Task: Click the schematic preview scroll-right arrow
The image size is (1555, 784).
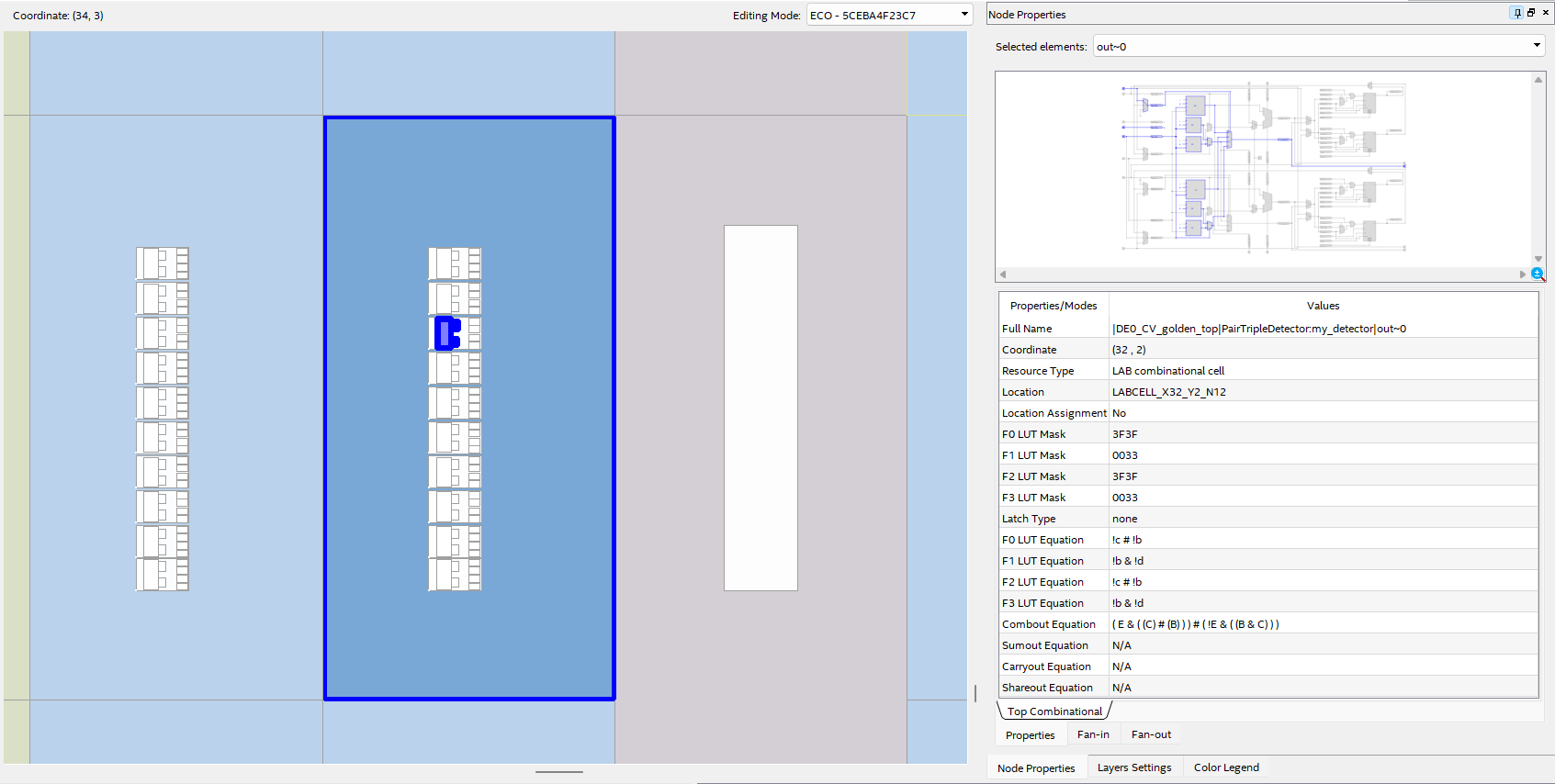Action: (x=1523, y=274)
